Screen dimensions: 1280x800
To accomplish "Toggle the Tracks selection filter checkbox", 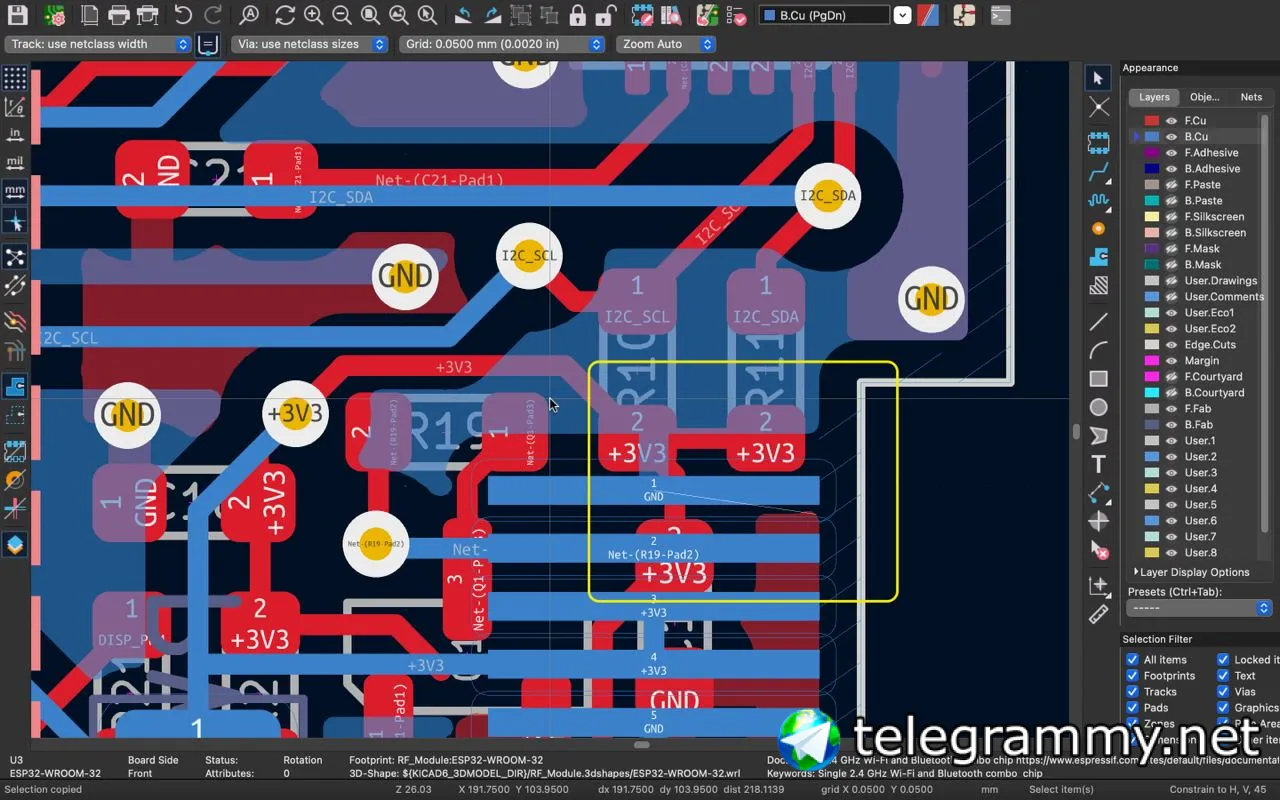I will pyautogui.click(x=1133, y=692).
